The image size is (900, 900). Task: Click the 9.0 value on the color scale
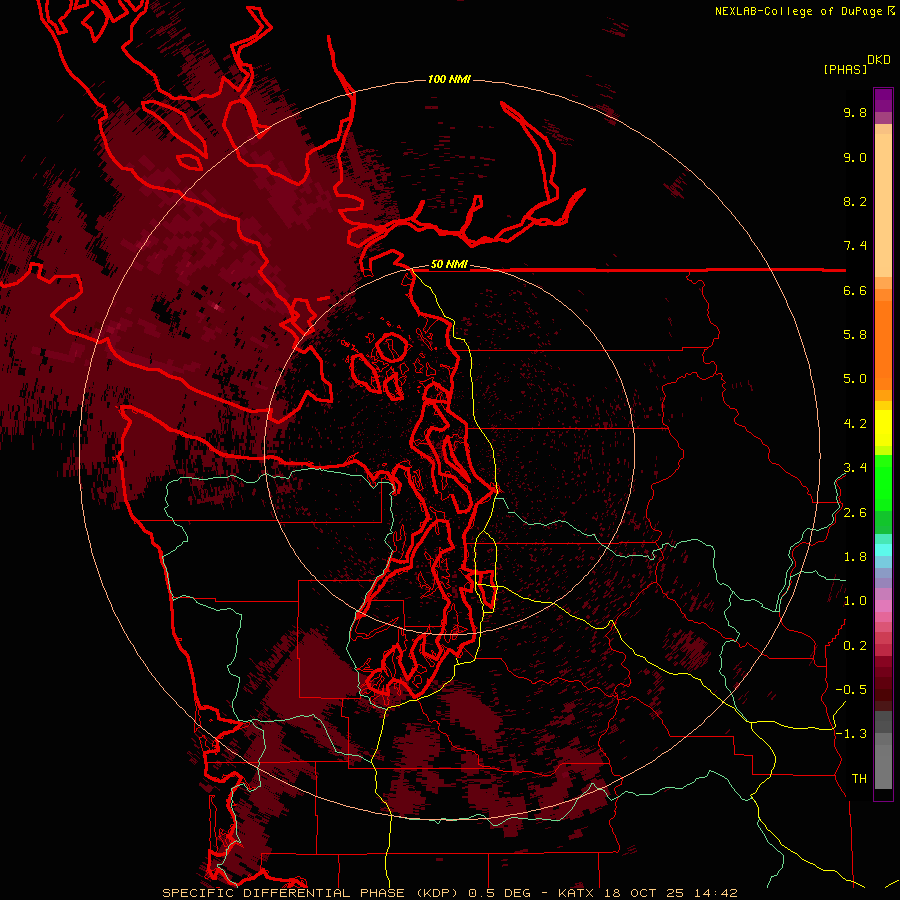tap(855, 157)
